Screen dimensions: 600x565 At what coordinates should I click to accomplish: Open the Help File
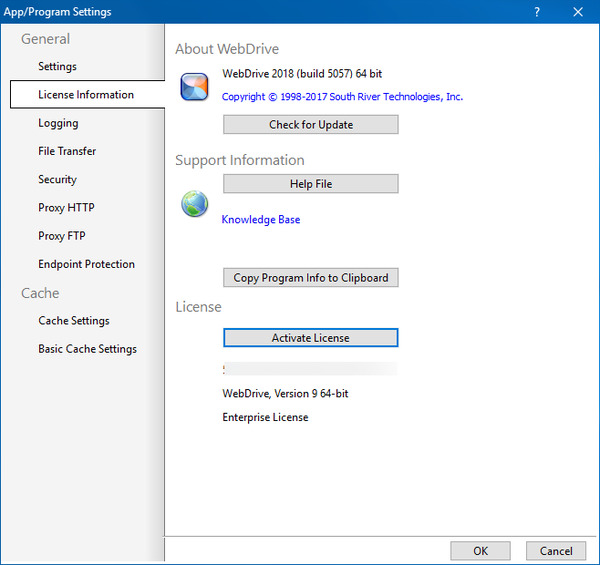pos(310,184)
